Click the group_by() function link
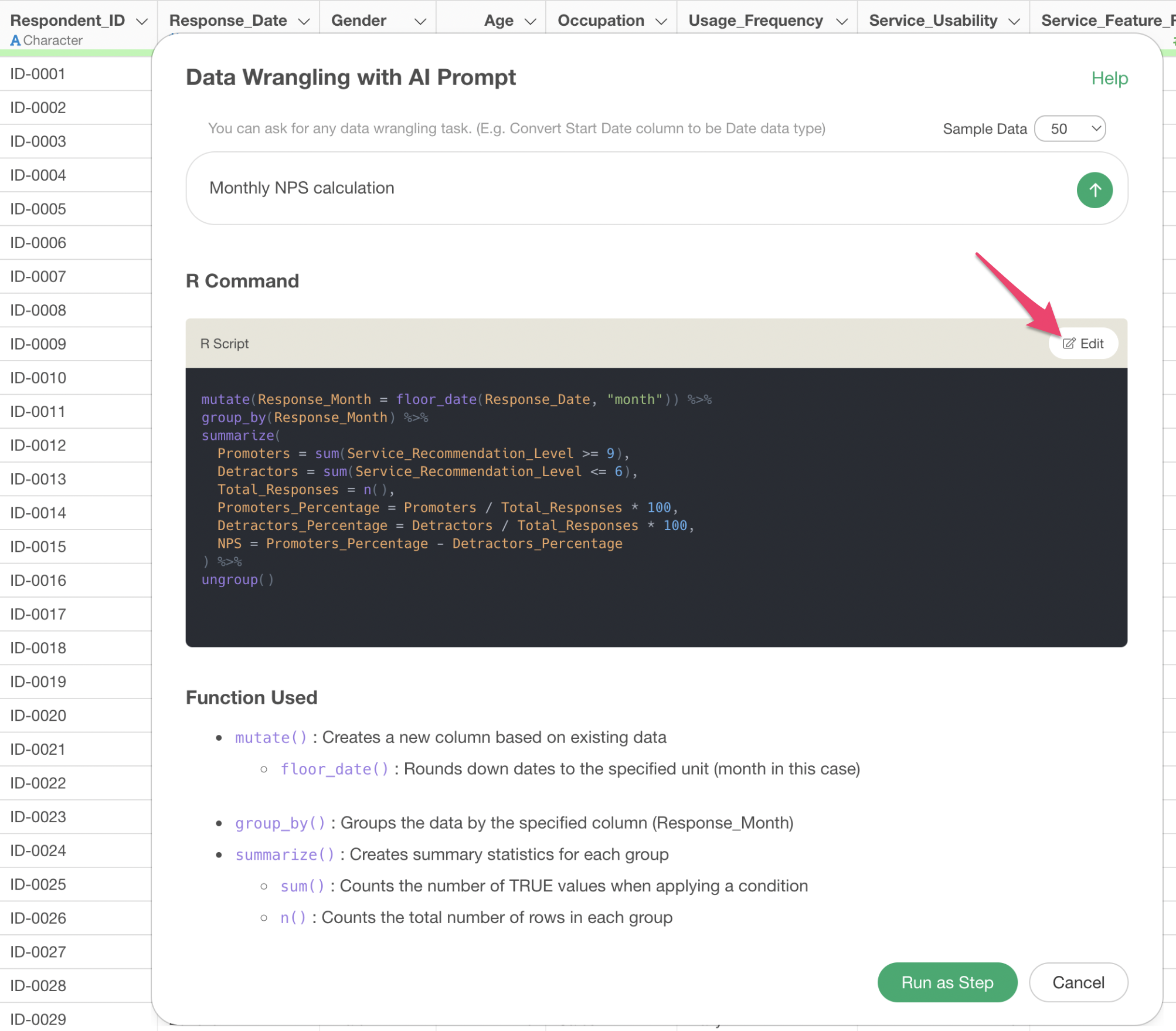 [x=280, y=823]
